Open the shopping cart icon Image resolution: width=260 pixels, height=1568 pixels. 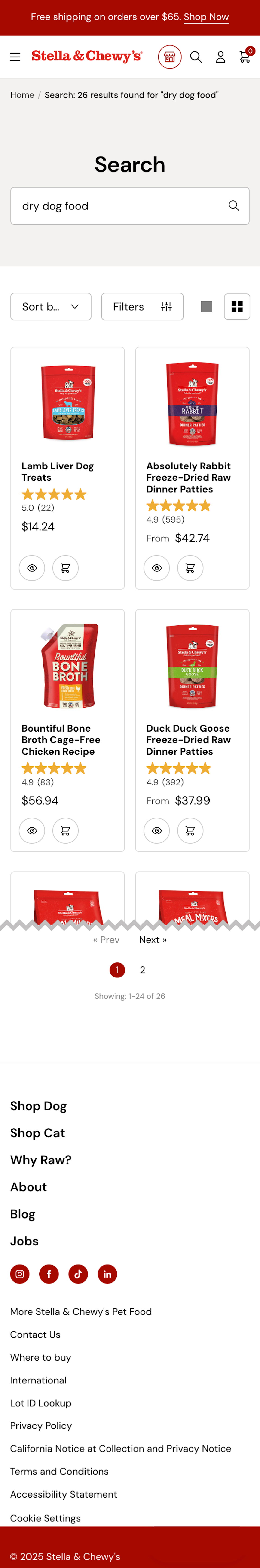pyautogui.click(x=245, y=57)
